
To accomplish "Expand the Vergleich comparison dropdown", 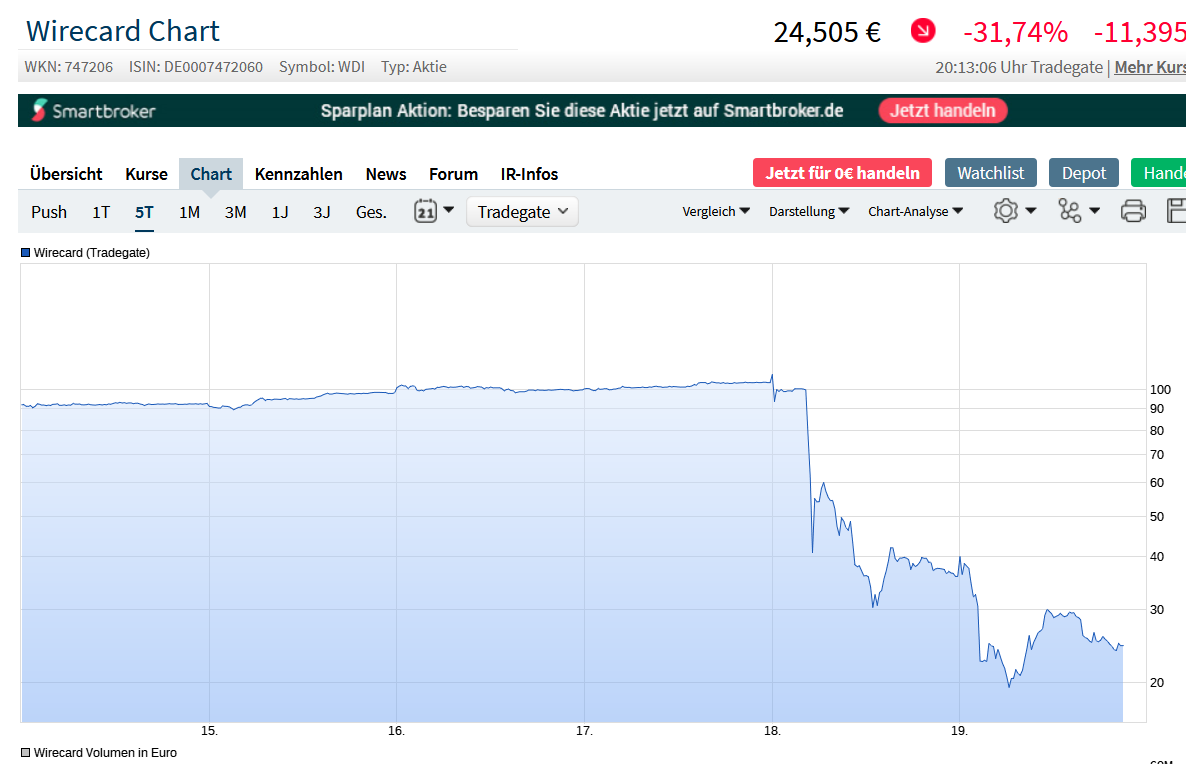I will click(716, 212).
